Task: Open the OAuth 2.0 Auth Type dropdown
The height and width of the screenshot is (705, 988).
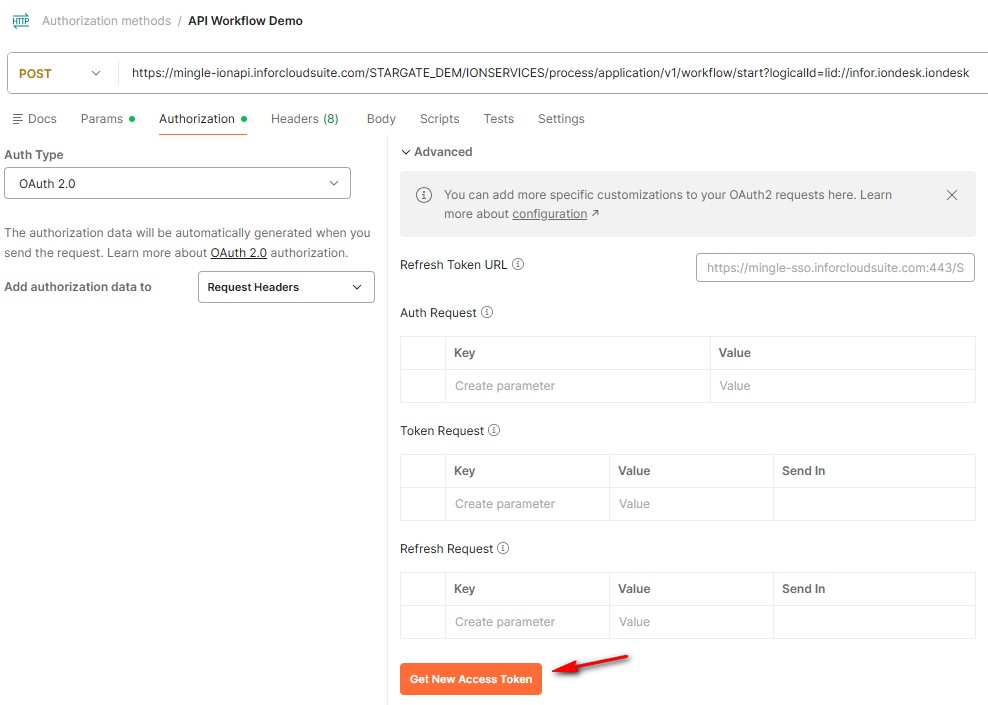Action: point(177,183)
